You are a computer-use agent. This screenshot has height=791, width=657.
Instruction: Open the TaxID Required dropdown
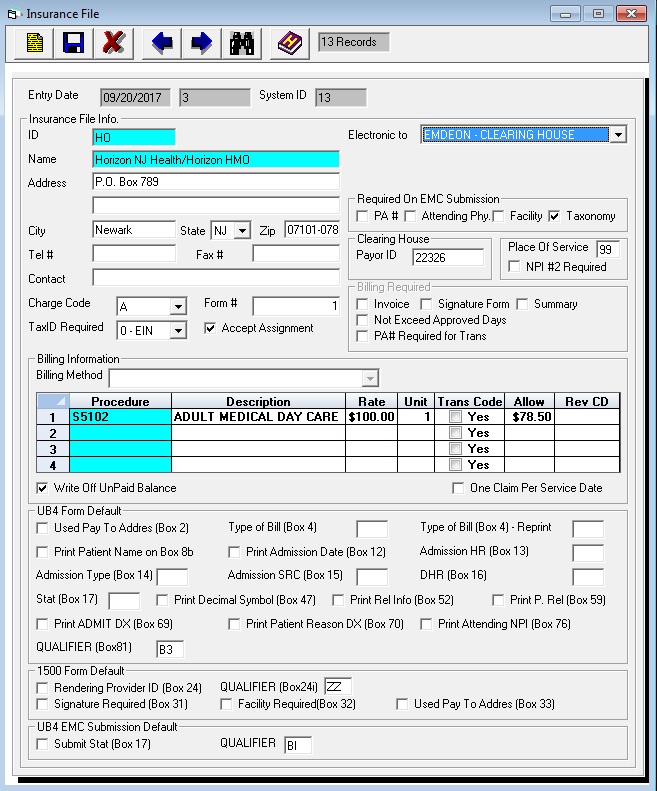point(178,331)
